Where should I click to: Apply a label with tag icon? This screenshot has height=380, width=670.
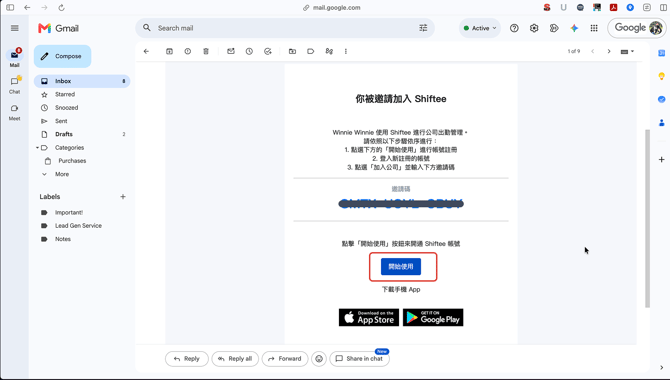(311, 51)
